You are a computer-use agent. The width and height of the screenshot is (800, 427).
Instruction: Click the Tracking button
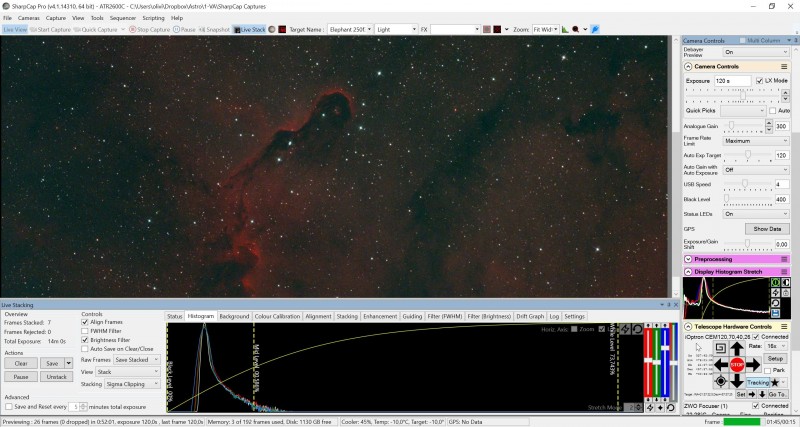pyautogui.click(x=758, y=382)
